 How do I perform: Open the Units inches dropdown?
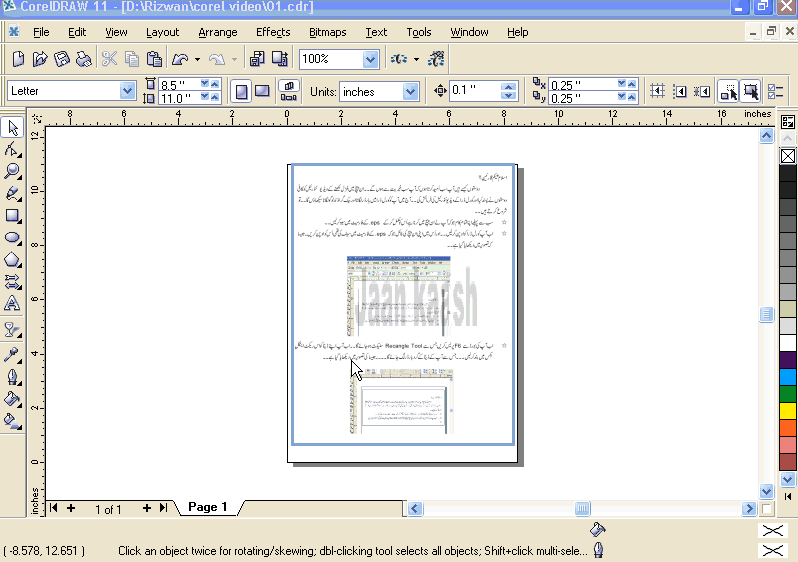pos(410,92)
